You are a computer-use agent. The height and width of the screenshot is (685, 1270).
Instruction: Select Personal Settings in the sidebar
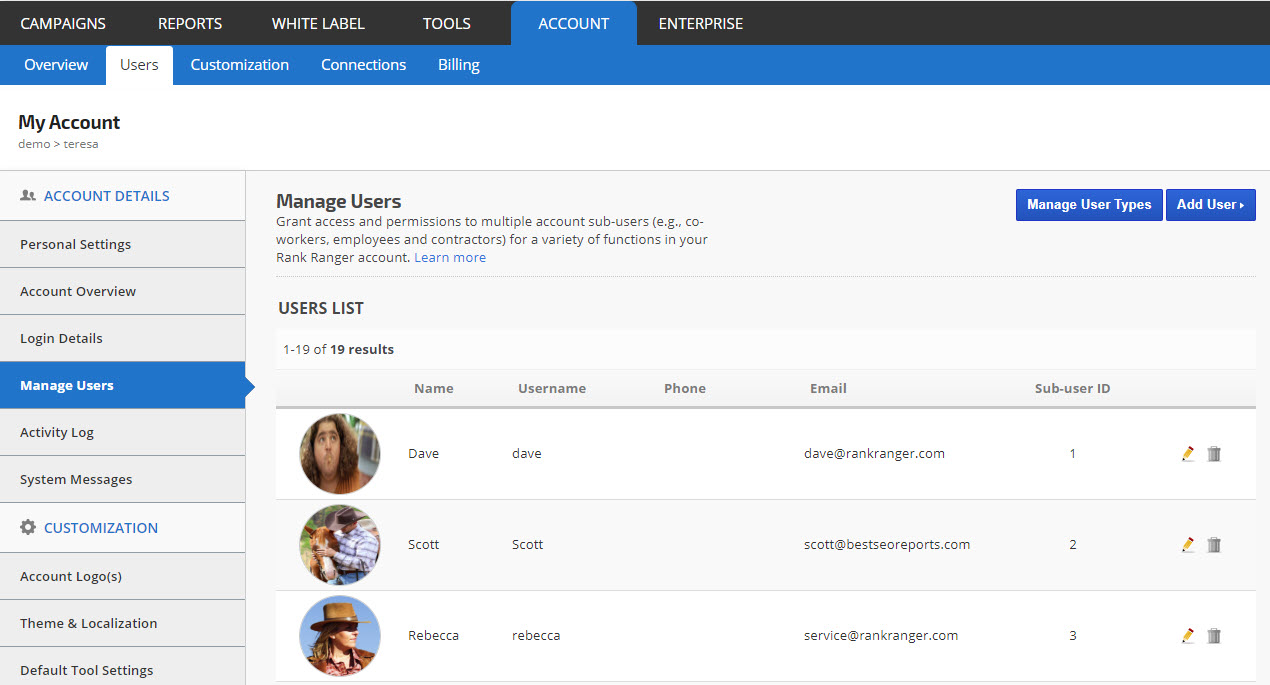click(x=76, y=244)
